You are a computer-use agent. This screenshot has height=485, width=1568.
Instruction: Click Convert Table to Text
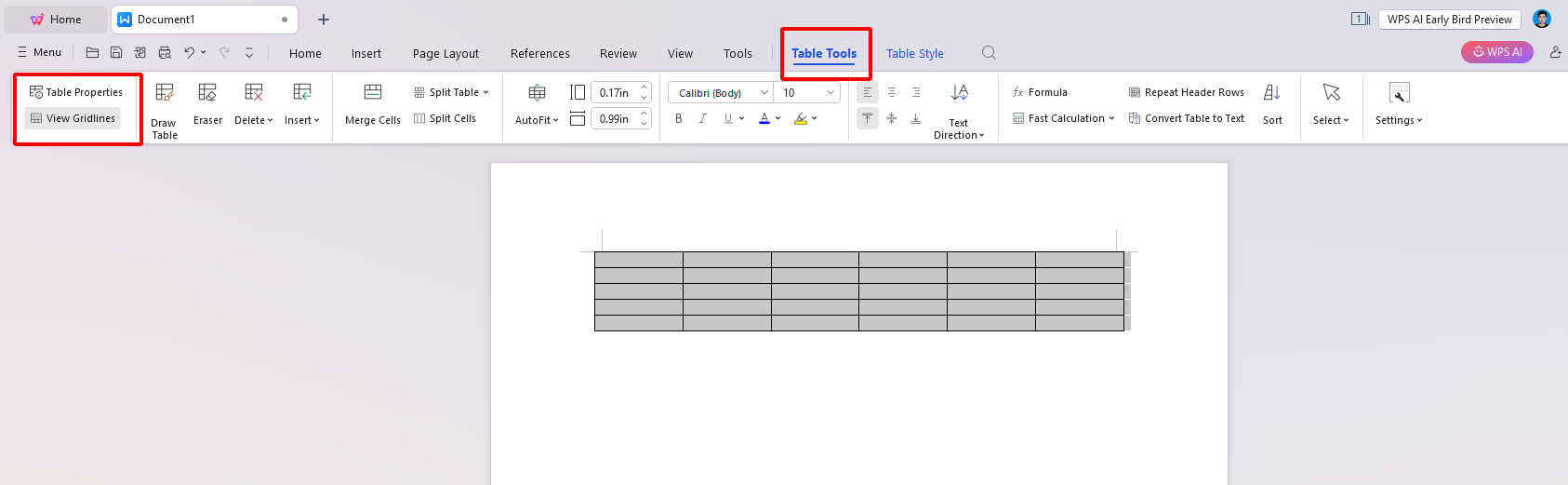(1186, 118)
